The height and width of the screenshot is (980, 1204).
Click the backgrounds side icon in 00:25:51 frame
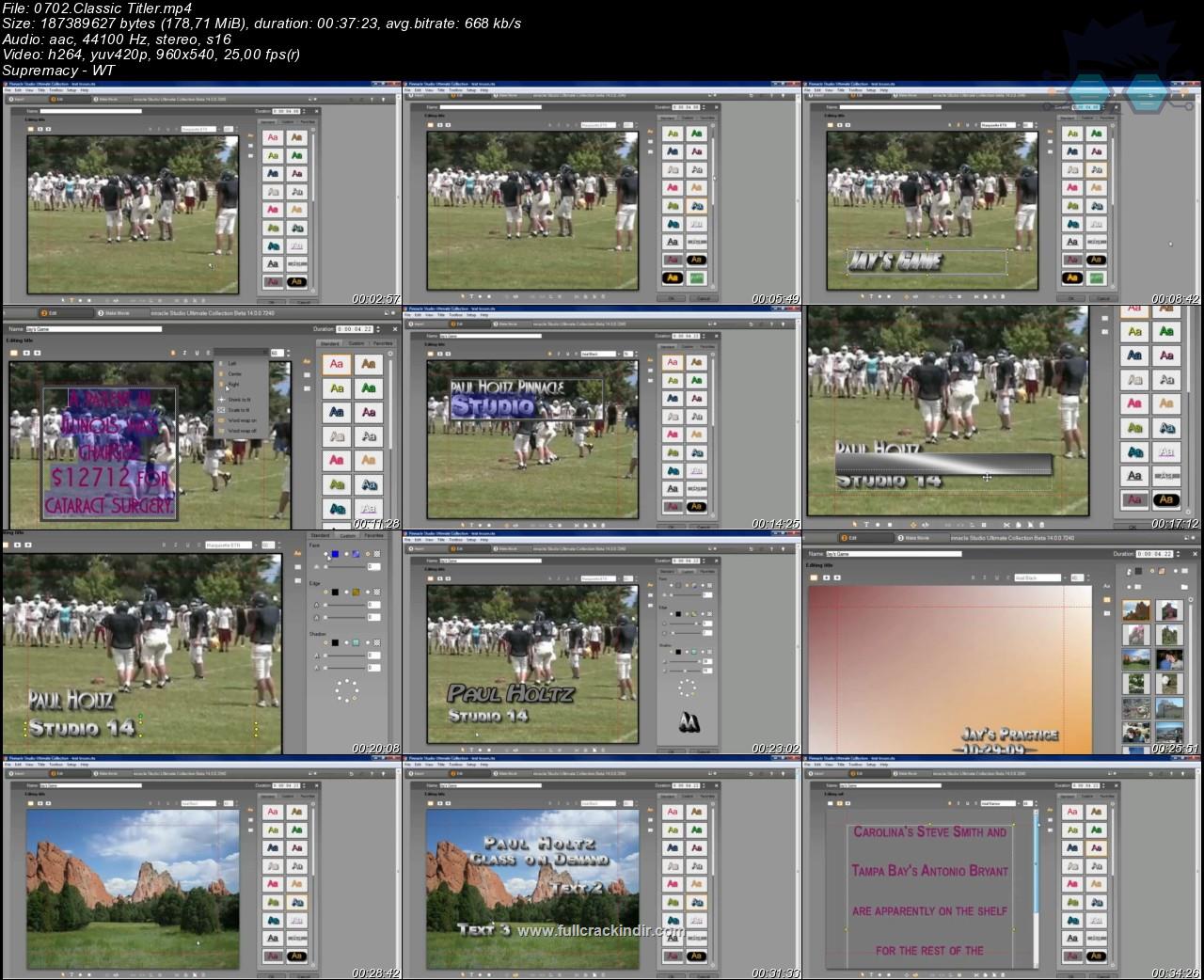click(1106, 599)
